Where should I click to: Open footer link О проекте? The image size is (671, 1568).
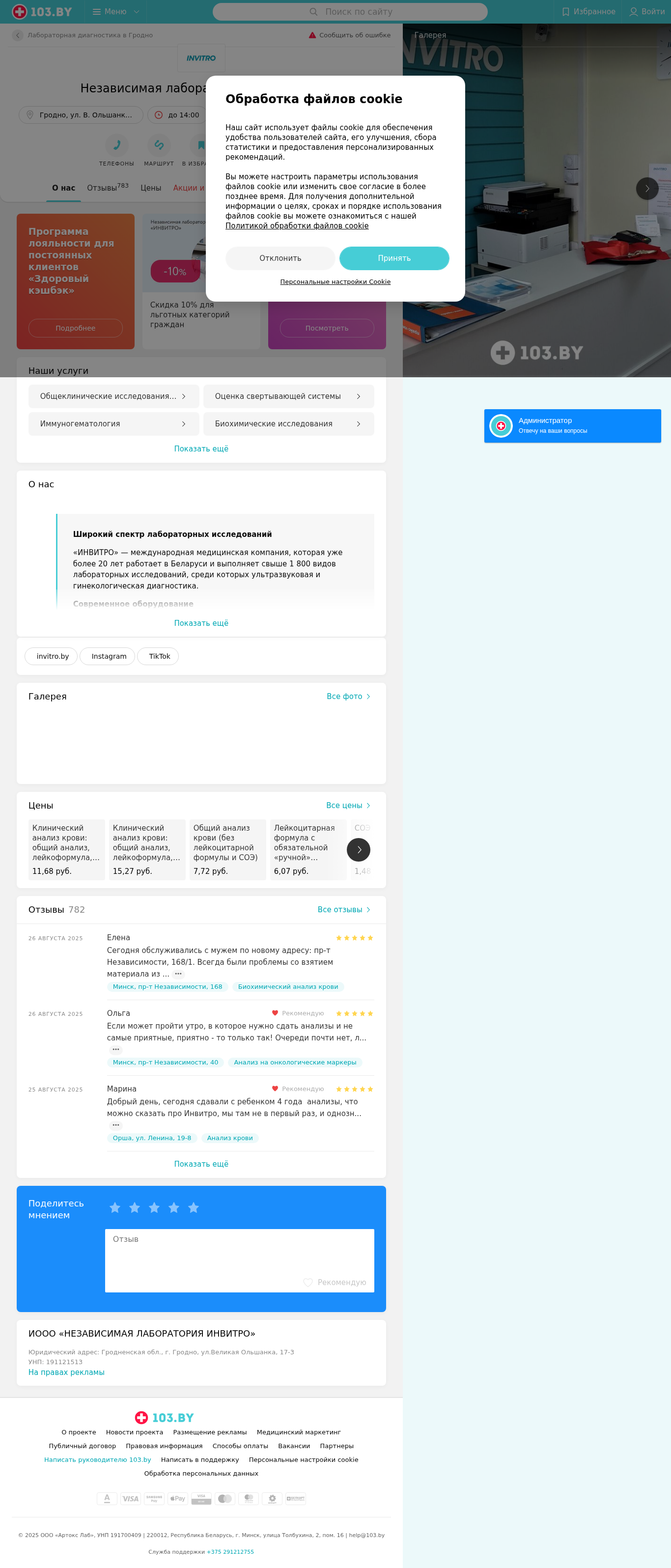pos(79,1432)
